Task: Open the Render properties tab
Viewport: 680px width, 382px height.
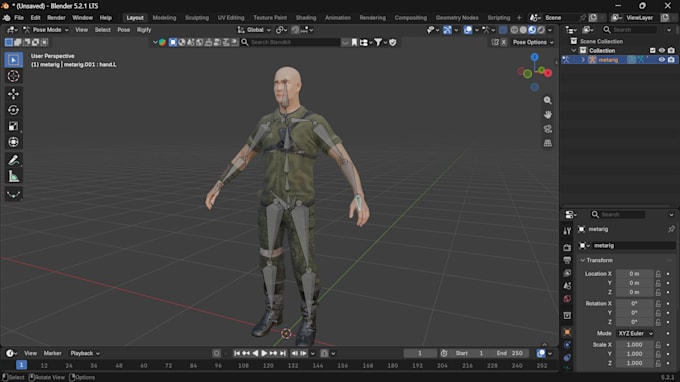Action: (x=567, y=248)
